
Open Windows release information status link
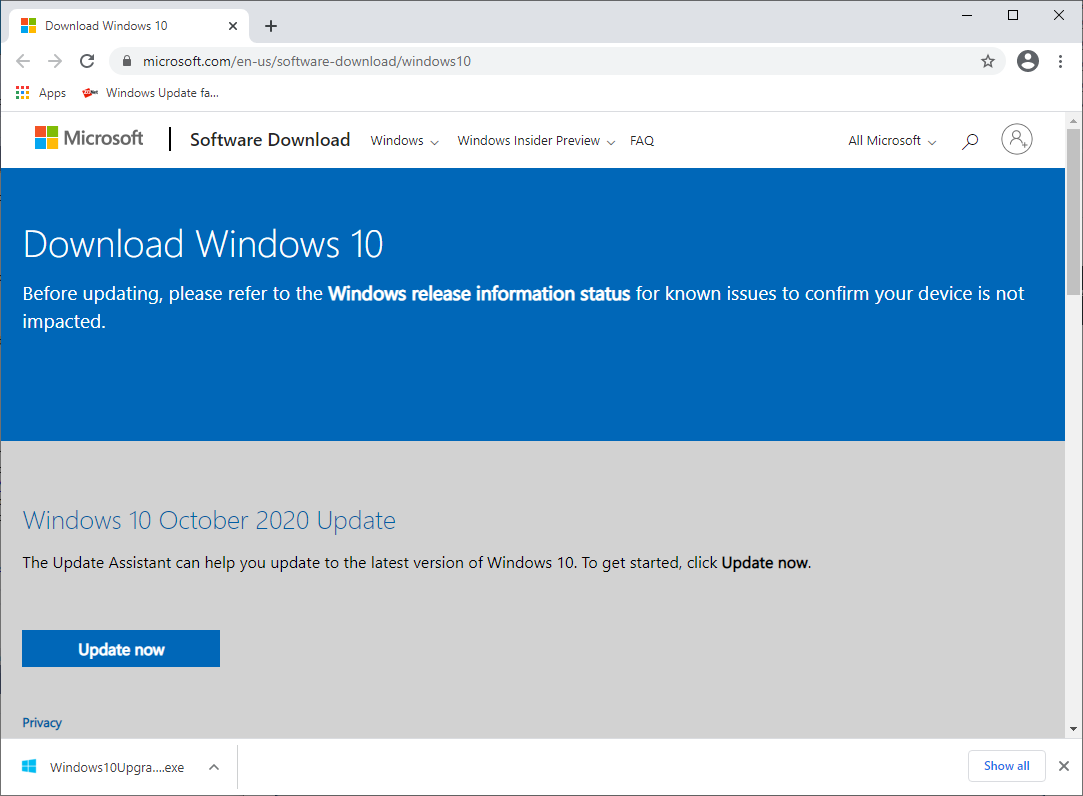(x=479, y=294)
